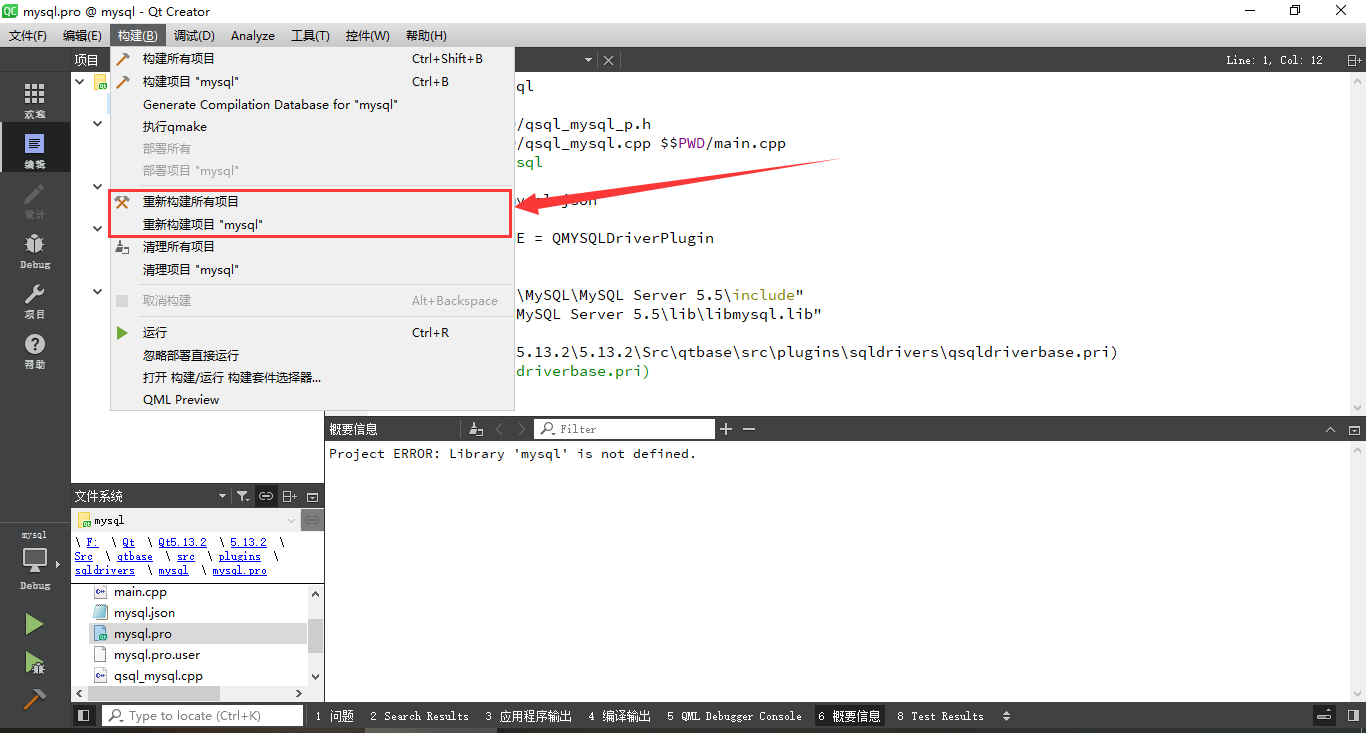Click the Type to locate input field
This screenshot has height=733, width=1366.
200,715
